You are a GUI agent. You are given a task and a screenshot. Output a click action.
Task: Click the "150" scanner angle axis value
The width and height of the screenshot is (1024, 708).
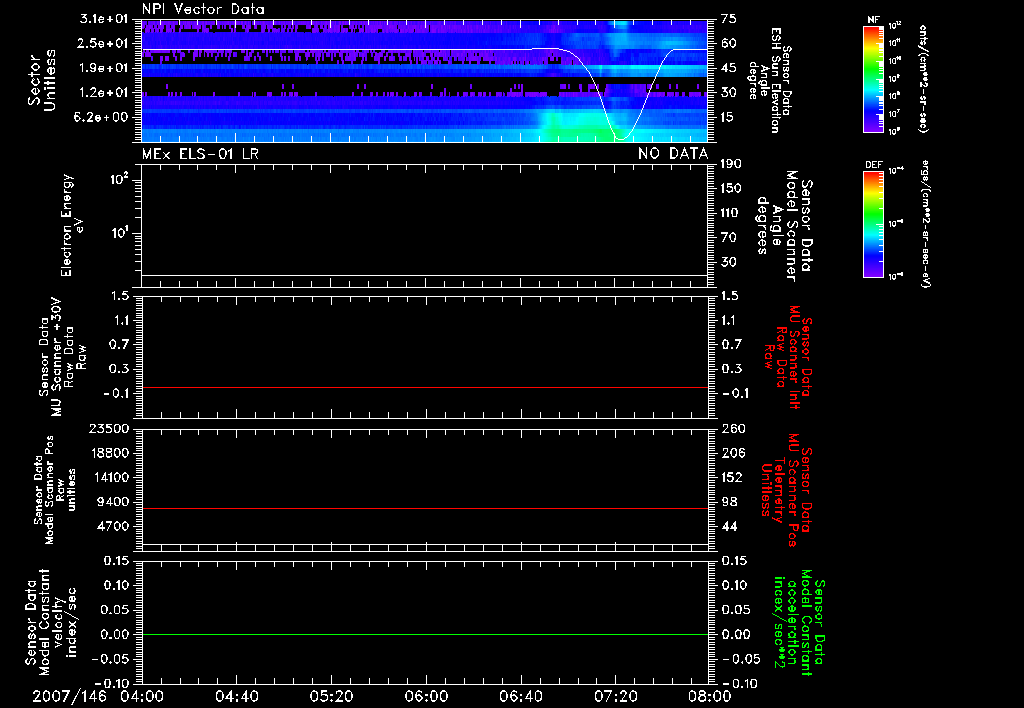pyautogui.click(x=731, y=188)
